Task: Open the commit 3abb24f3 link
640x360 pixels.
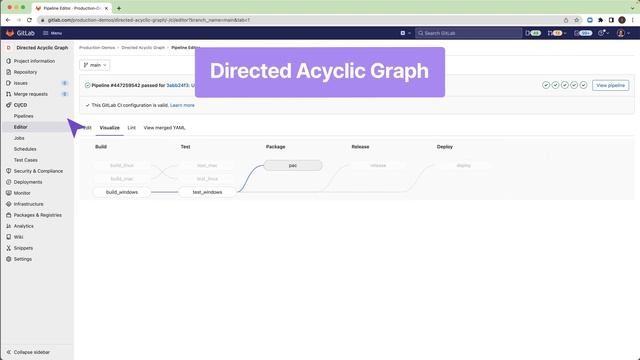Action: 178,85
